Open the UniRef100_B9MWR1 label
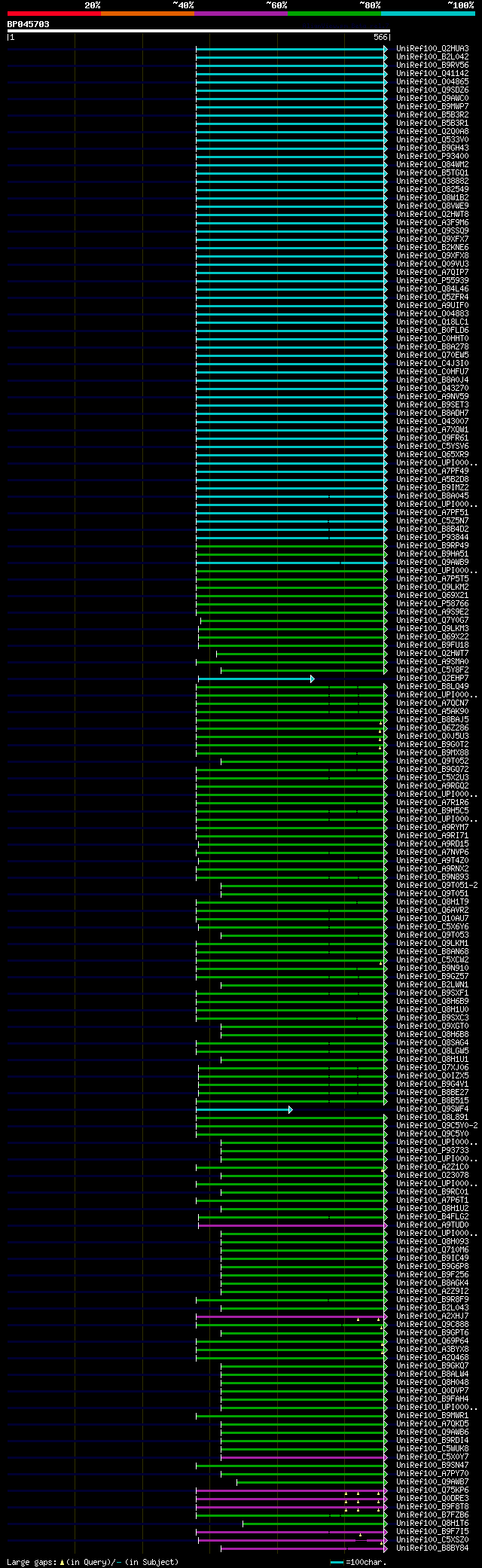The height and width of the screenshot is (1568, 482). pyautogui.click(x=432, y=1415)
